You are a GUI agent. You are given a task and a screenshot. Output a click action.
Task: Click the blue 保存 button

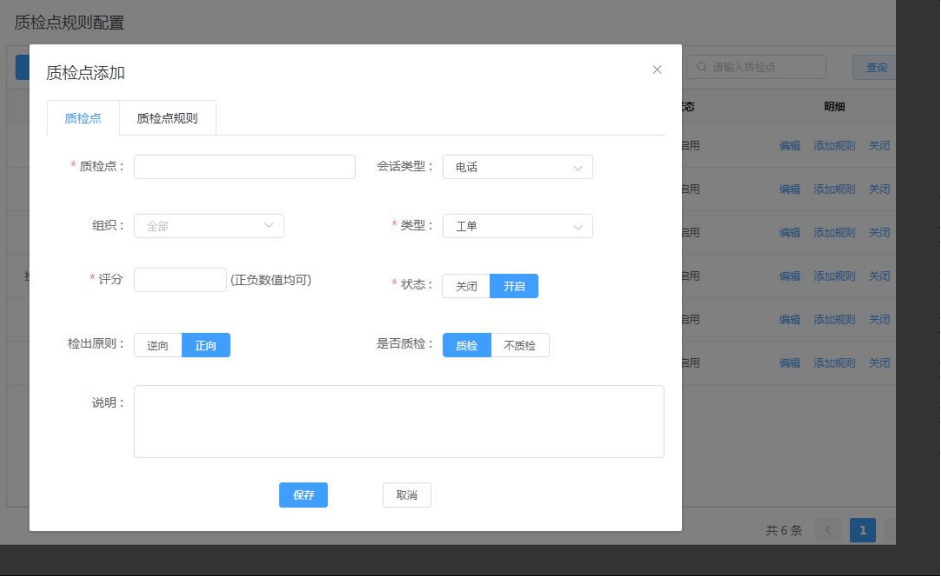[x=303, y=495]
